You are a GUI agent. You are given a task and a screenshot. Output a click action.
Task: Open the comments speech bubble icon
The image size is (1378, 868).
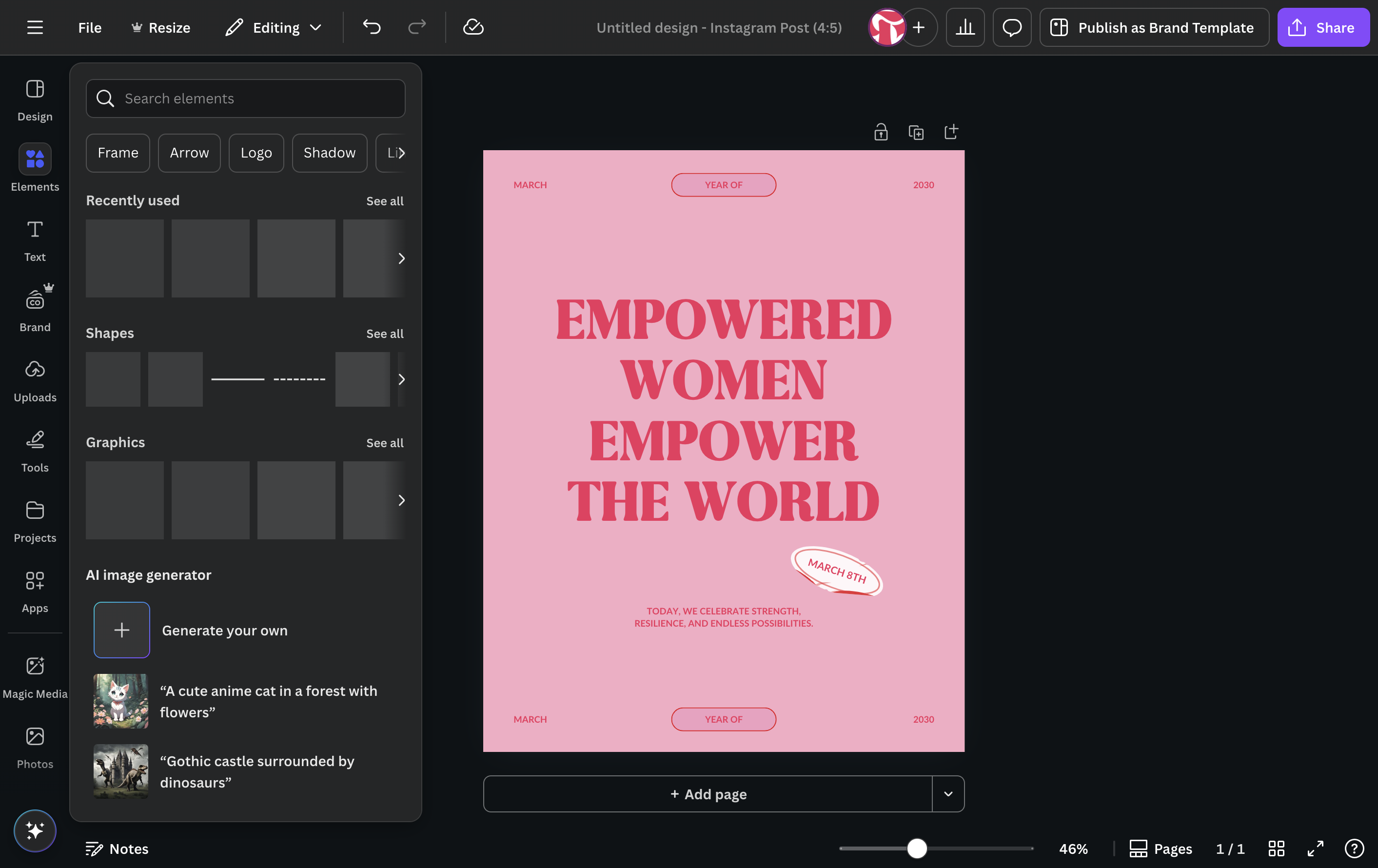(1012, 27)
